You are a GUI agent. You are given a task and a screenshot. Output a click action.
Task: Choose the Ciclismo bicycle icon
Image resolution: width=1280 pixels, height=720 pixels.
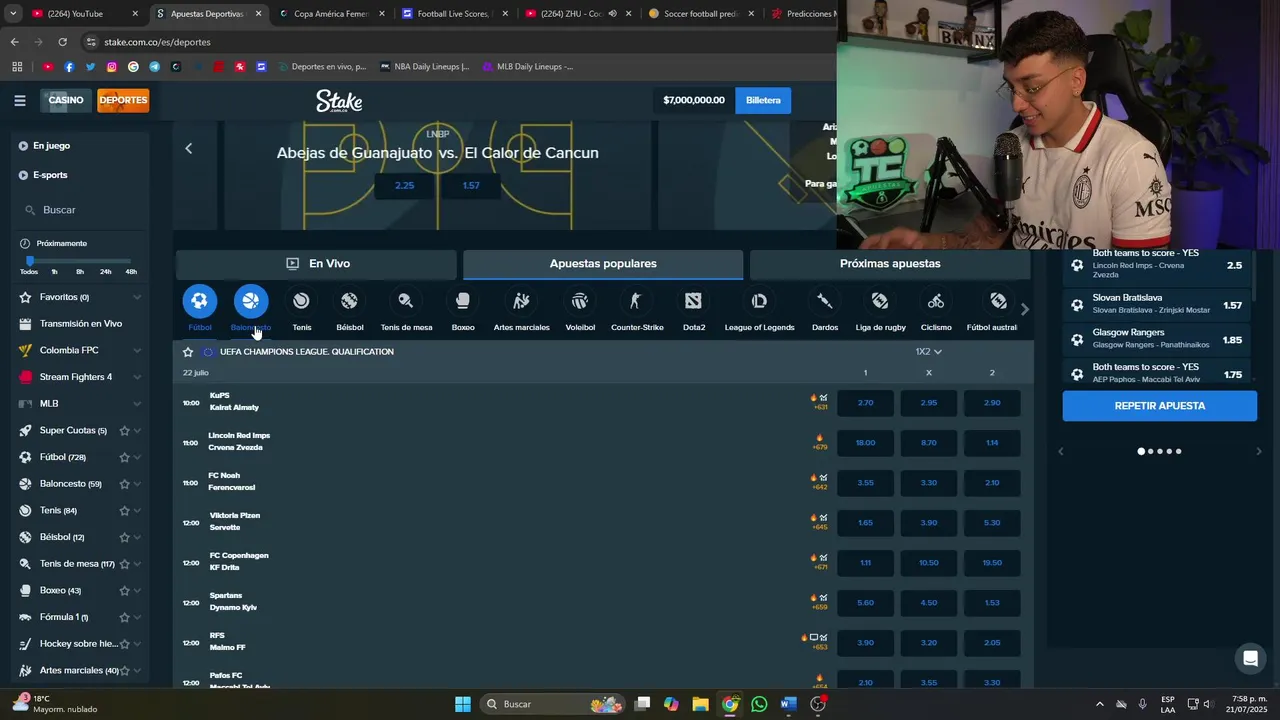[x=936, y=301]
